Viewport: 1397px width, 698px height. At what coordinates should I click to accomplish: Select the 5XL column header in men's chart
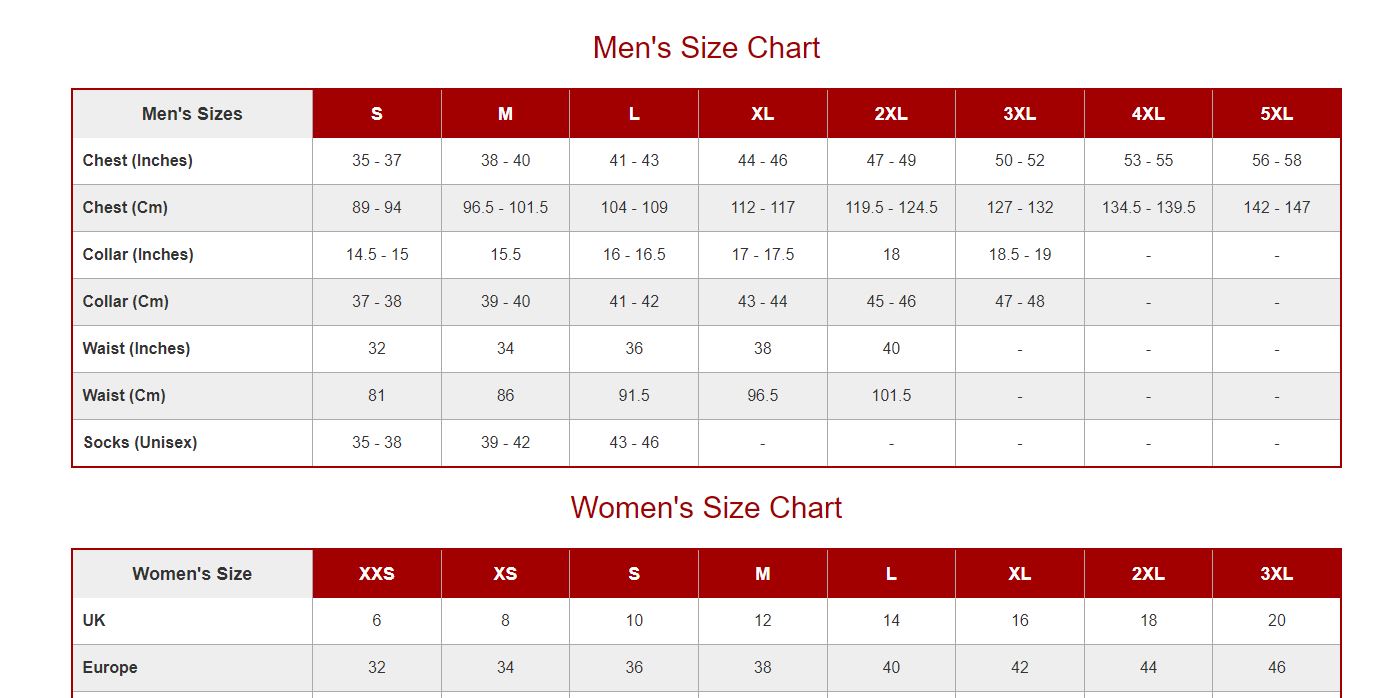click(x=1276, y=114)
